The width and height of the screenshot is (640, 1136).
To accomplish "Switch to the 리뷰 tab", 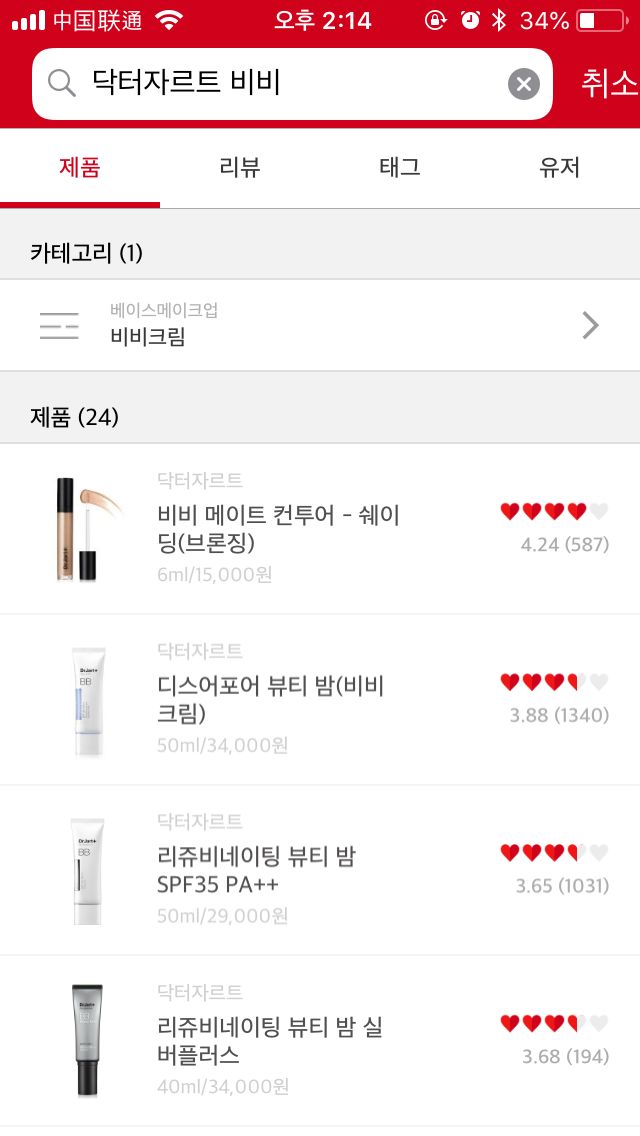I will 240,167.
